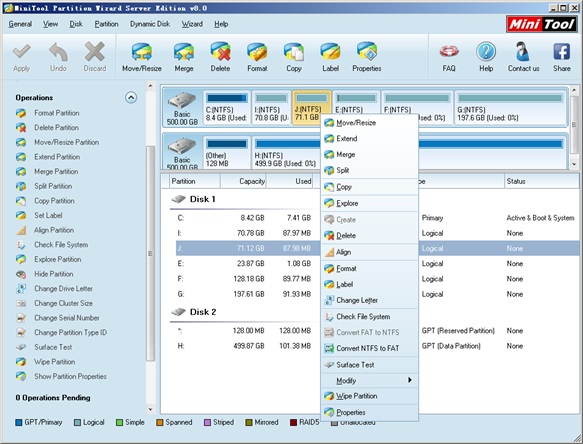Open the Wizard menu
583x444 pixels.
(x=192, y=24)
